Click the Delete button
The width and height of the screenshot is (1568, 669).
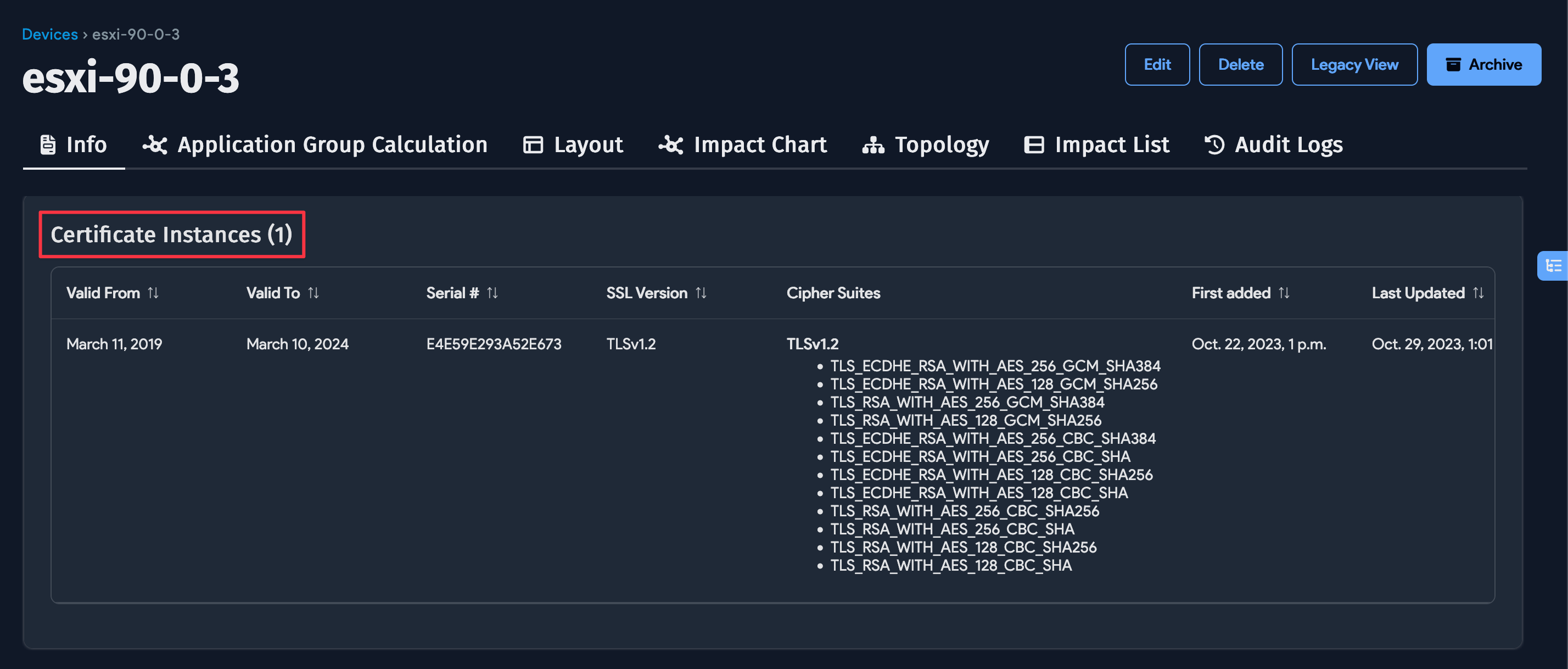pyautogui.click(x=1241, y=64)
